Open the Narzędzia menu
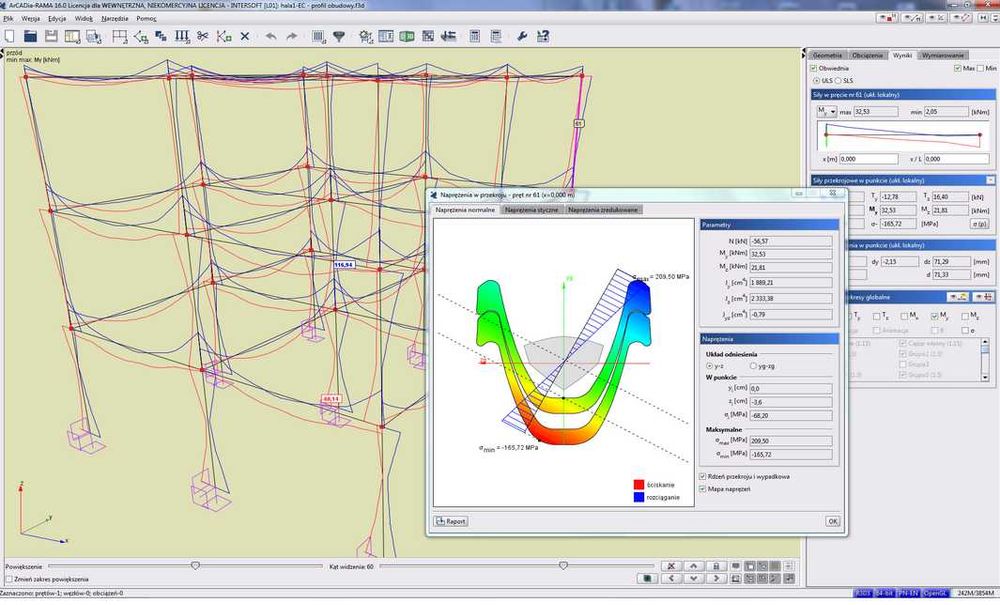 tap(114, 18)
